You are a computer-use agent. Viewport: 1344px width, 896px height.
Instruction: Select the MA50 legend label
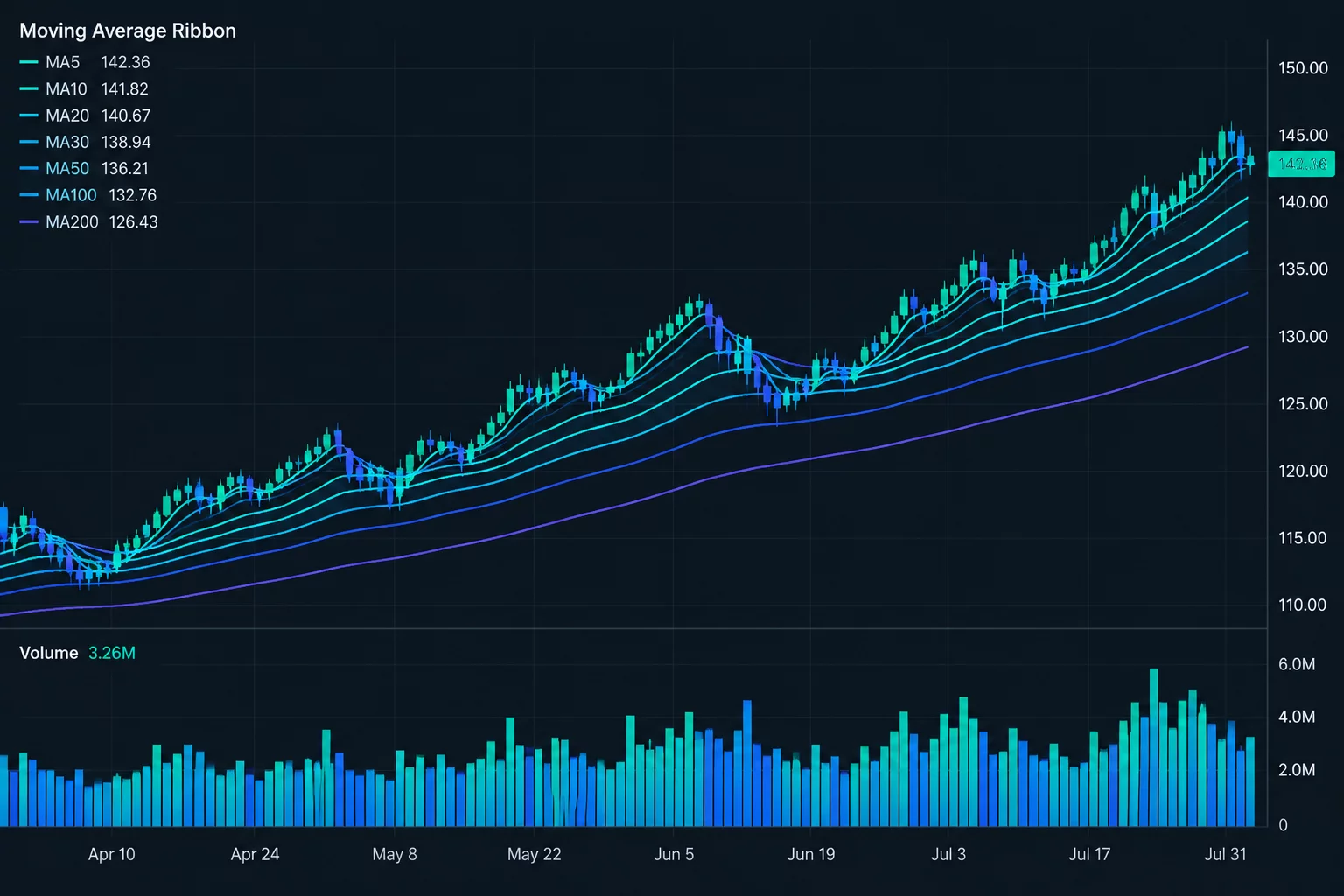67,168
